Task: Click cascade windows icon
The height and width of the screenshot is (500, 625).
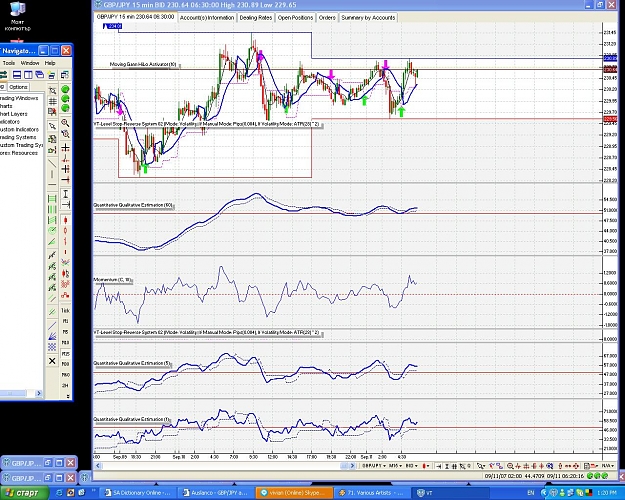Action: pyautogui.click(x=39, y=75)
